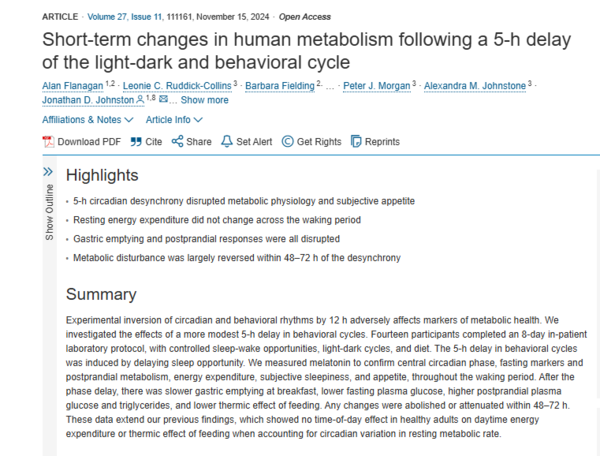
Task: Open author Alan Flanagan's profile link
Action: tap(73, 86)
